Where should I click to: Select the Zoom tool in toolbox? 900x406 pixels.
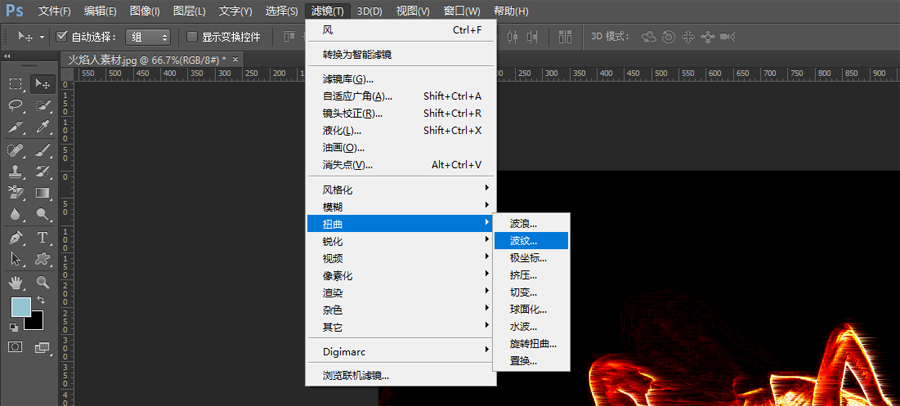[42, 281]
